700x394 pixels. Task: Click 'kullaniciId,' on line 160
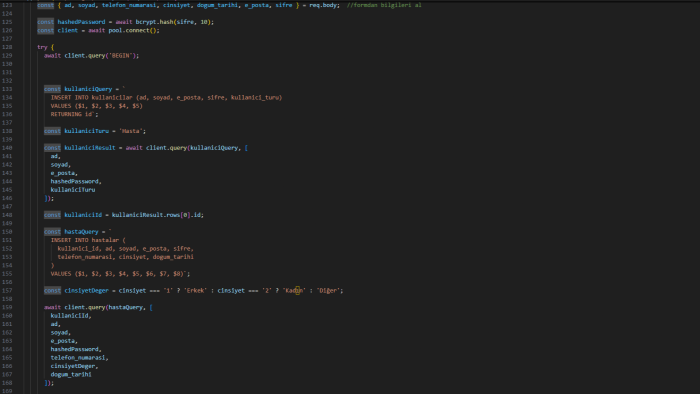[71, 315]
